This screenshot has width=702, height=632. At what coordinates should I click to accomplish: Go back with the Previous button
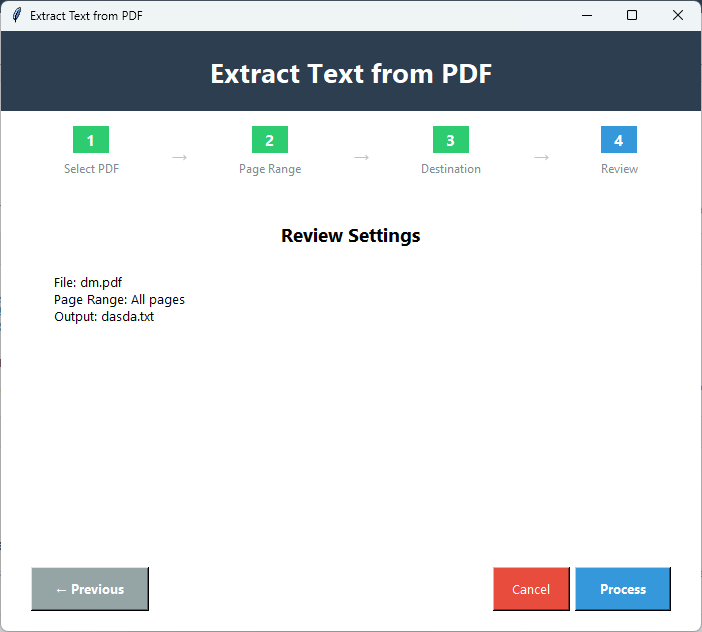[x=90, y=589]
